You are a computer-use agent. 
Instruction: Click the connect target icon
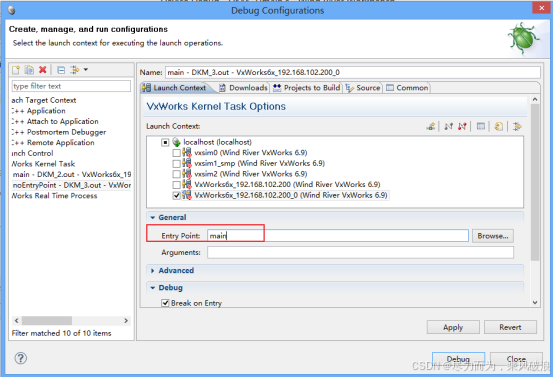[448, 126]
